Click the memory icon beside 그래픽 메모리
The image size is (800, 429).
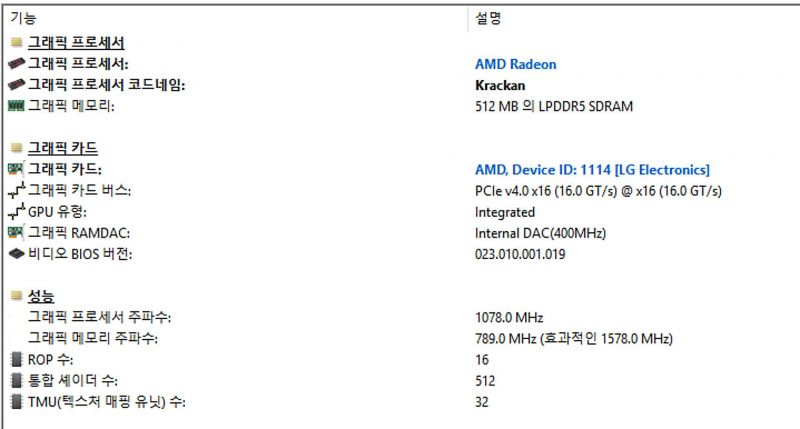tap(16, 106)
